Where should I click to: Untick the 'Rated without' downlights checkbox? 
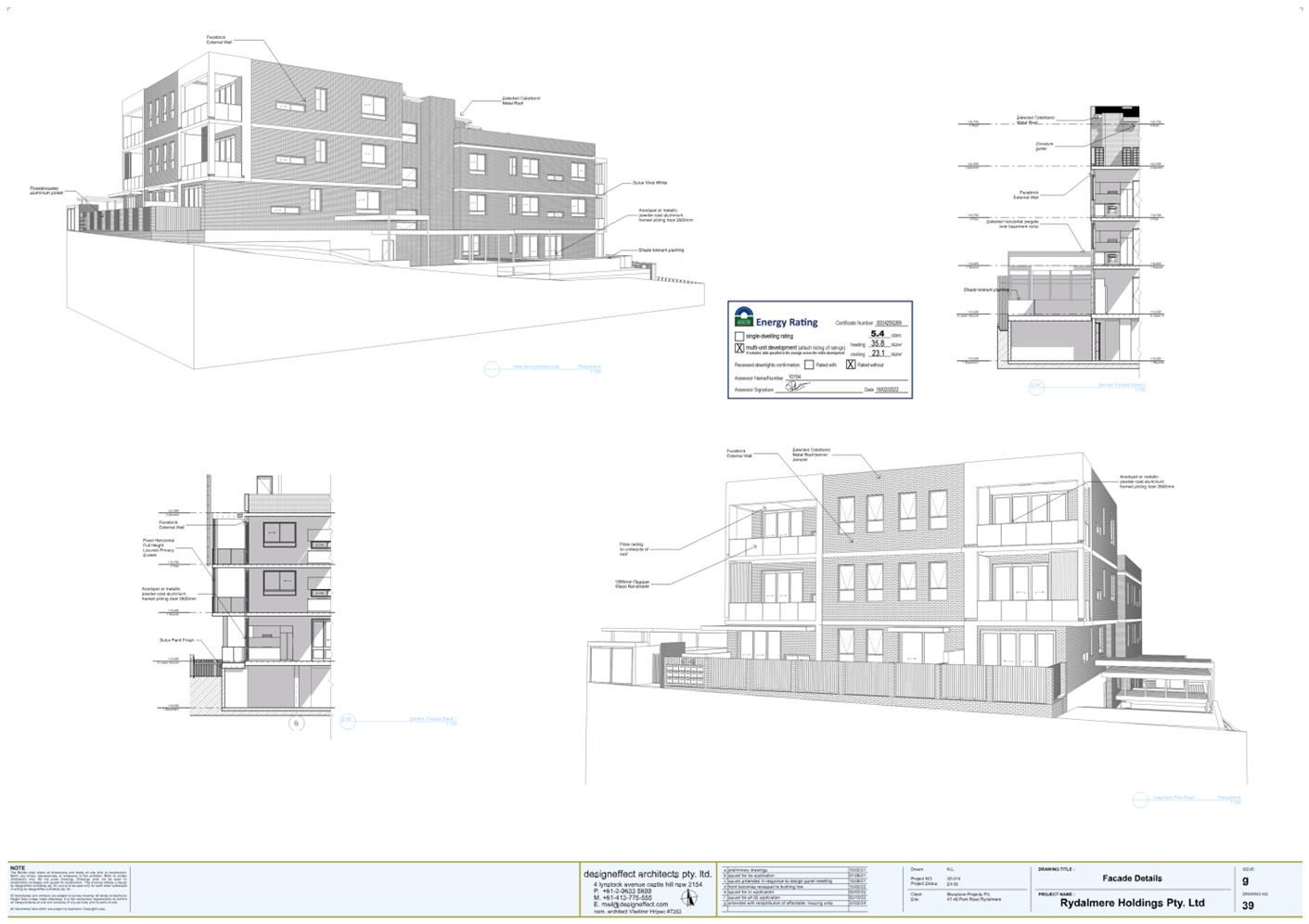point(851,365)
